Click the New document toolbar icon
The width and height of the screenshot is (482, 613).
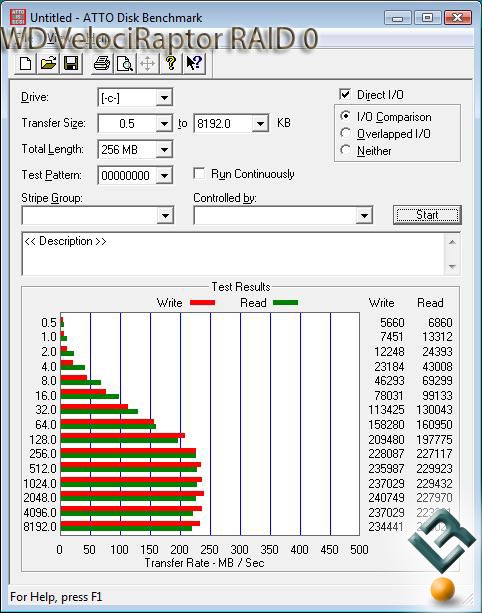point(25,63)
